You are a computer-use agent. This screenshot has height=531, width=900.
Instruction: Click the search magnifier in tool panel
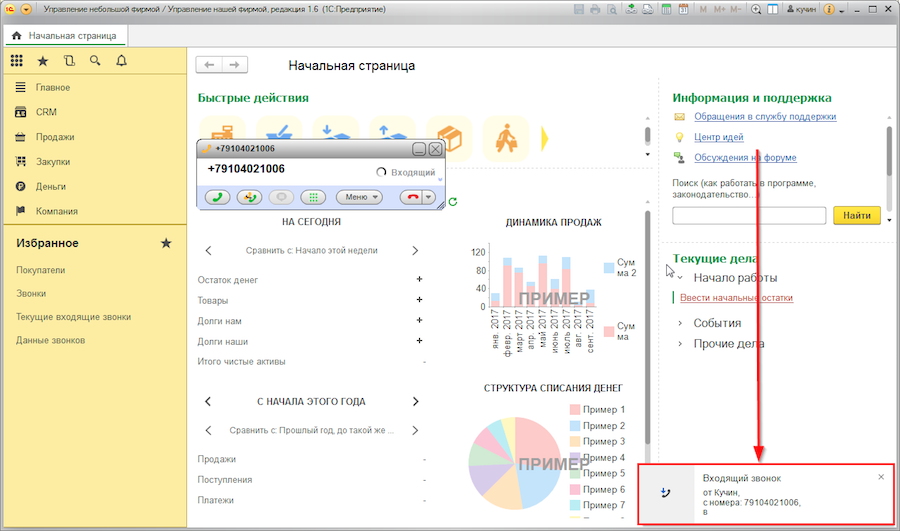click(x=95, y=61)
